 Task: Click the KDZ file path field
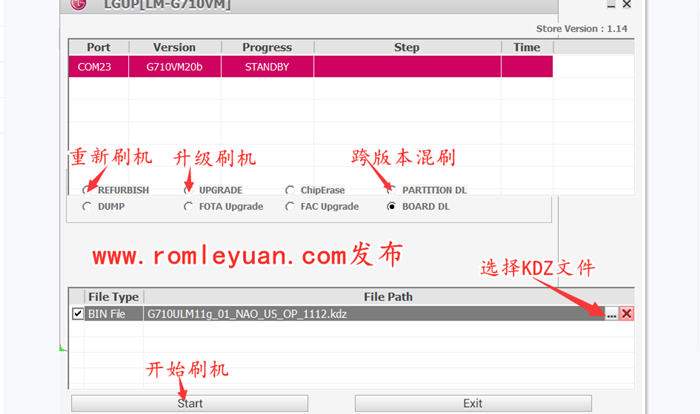(x=370, y=314)
